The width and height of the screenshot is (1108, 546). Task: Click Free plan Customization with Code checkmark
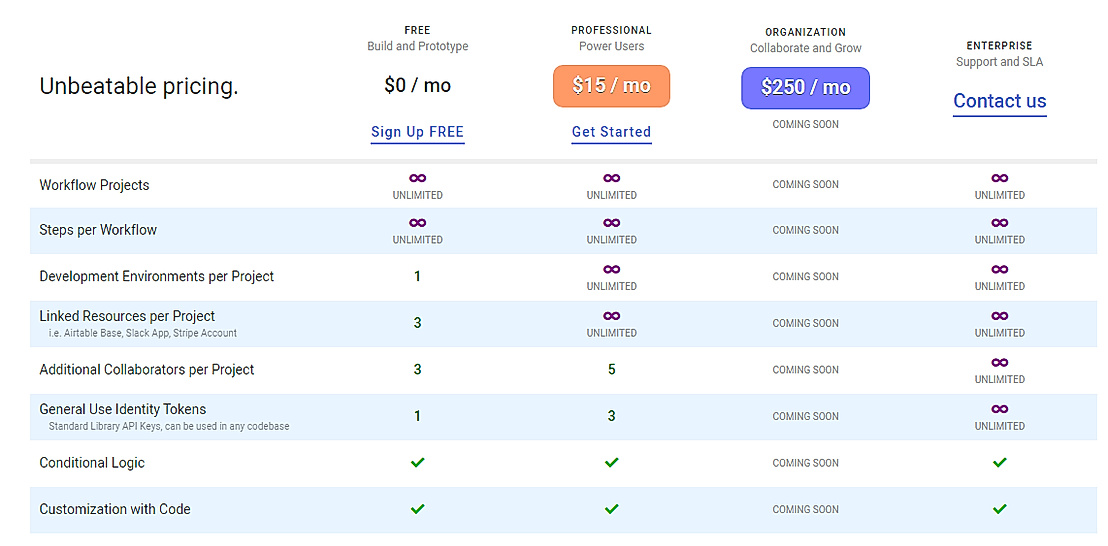pyautogui.click(x=418, y=509)
